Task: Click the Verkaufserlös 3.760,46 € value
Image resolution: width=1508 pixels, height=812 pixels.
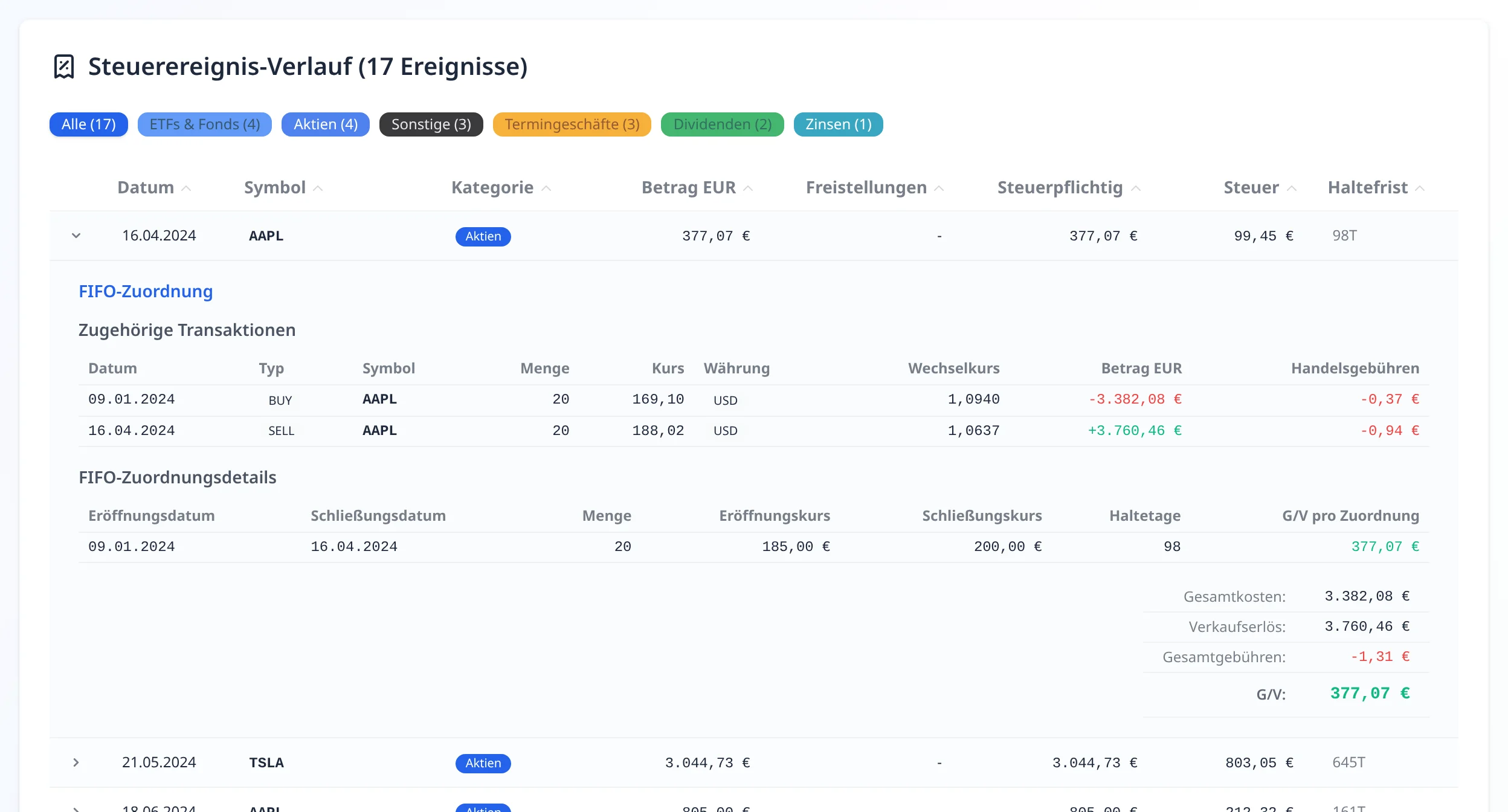Action: (1367, 627)
